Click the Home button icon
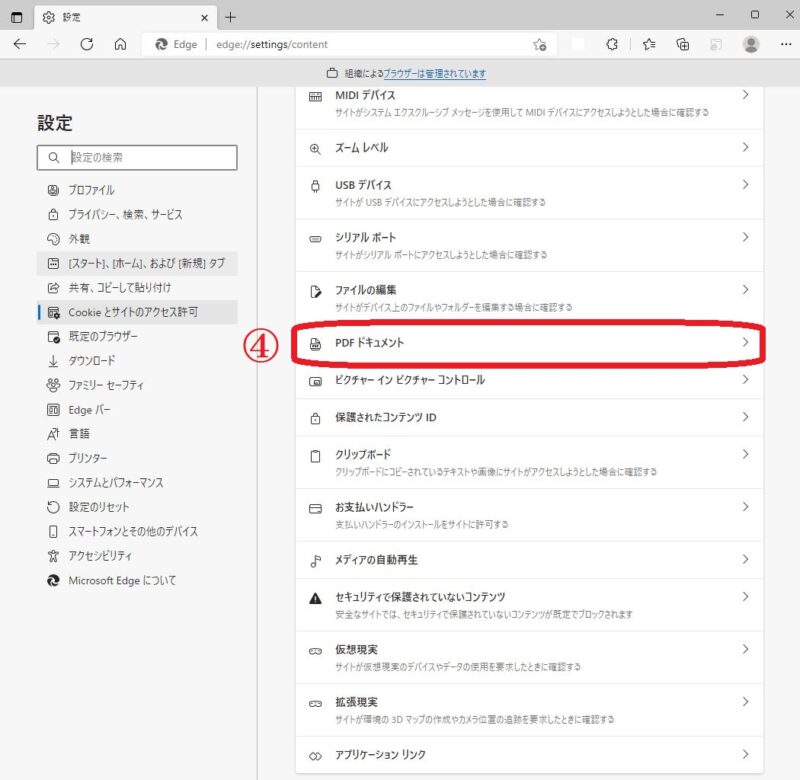The image size is (800, 780). coord(122,44)
